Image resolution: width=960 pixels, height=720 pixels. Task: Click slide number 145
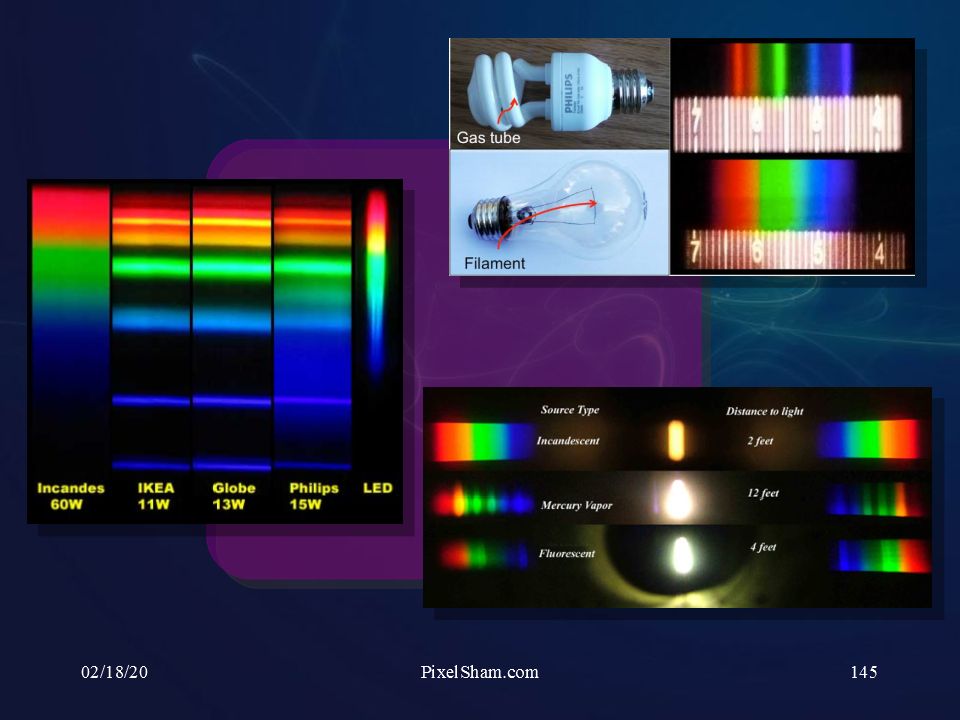pyautogui.click(x=863, y=672)
